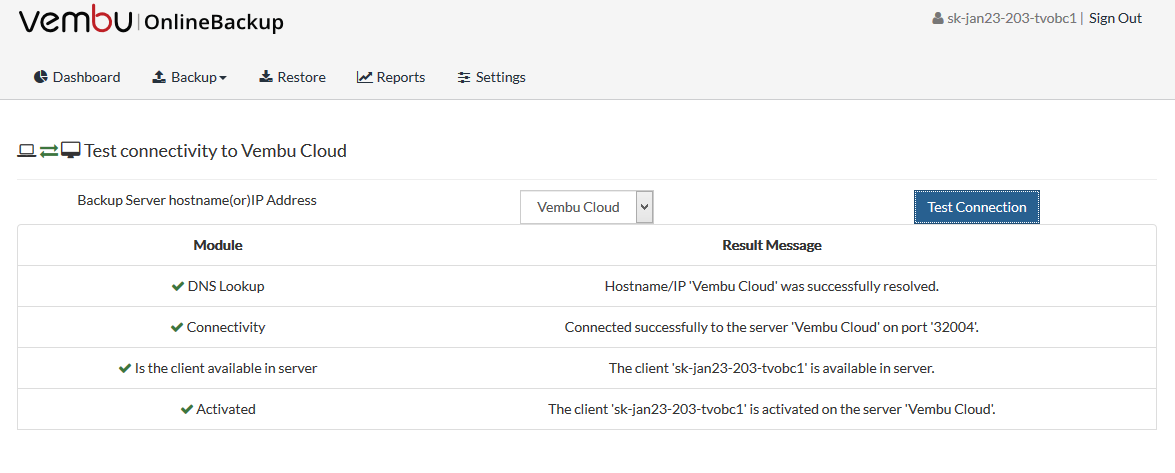Click the Test Connection button
Image resolution: width=1175 pixels, height=473 pixels.
click(976, 207)
